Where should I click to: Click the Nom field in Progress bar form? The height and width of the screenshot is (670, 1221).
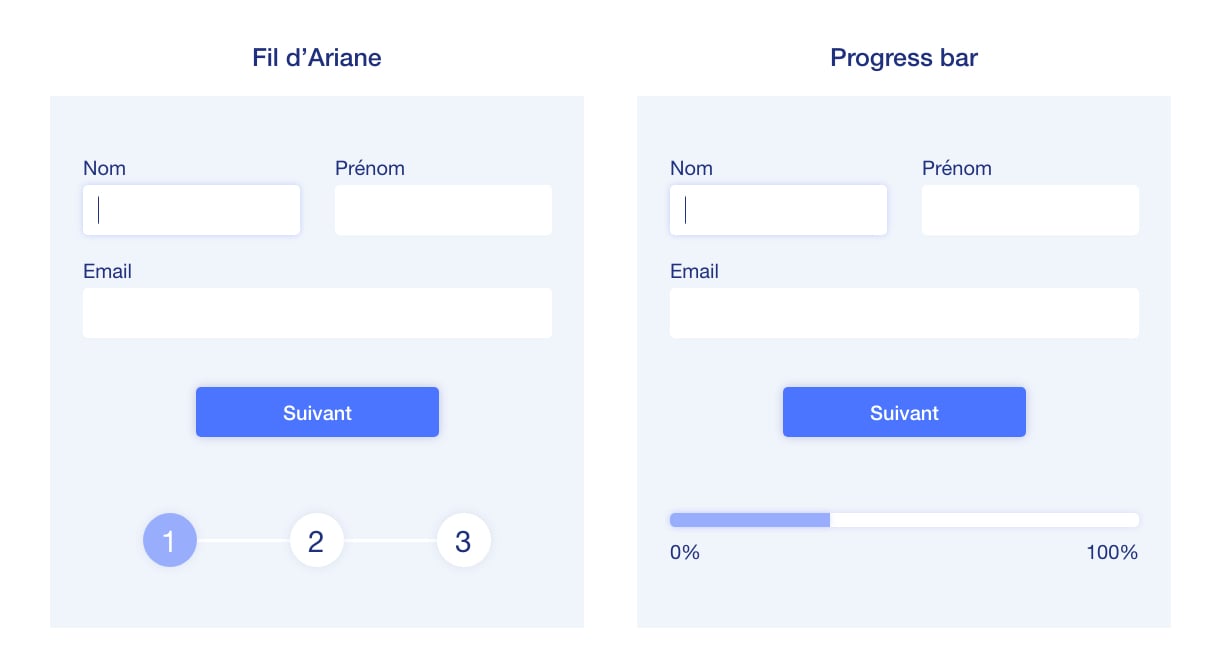tap(778, 210)
